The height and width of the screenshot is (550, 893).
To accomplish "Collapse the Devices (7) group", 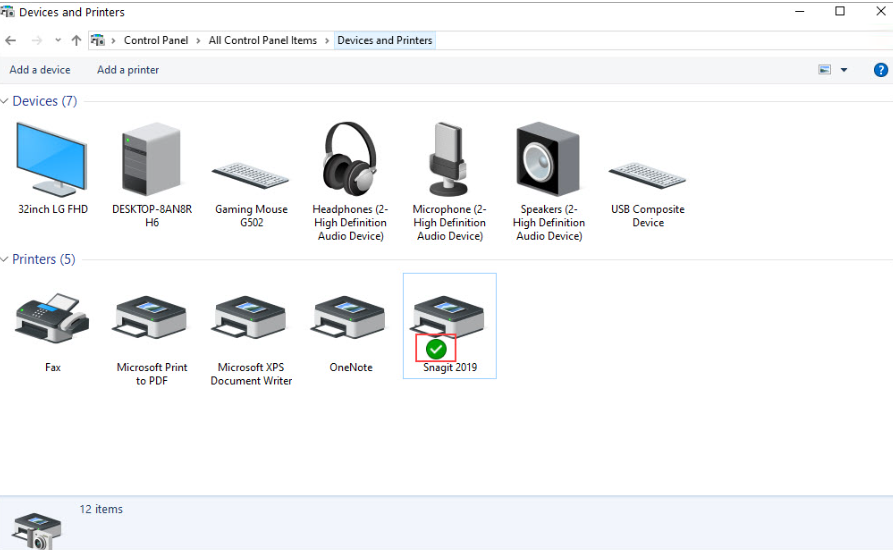I will (x=5, y=101).
